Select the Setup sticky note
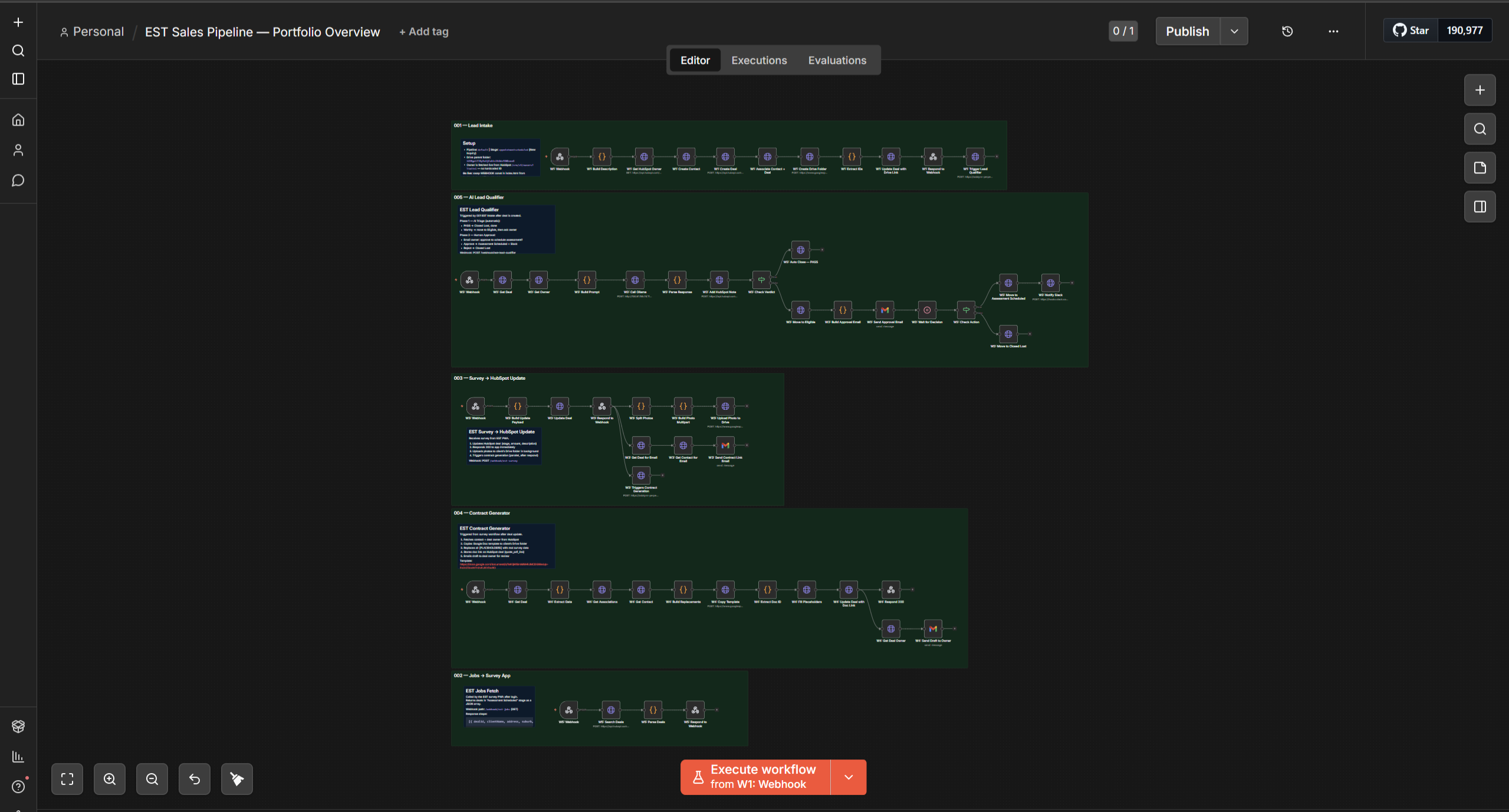Viewport: 1509px width, 812px height. [x=501, y=157]
